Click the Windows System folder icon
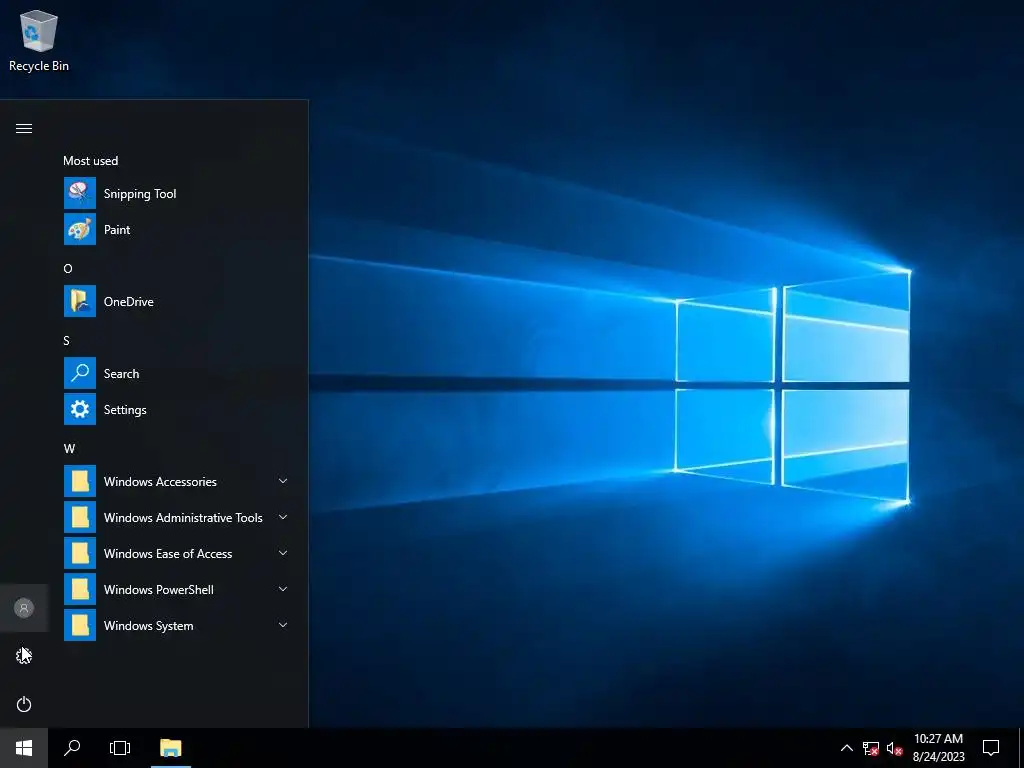Image resolution: width=1024 pixels, height=768 pixels. point(80,625)
